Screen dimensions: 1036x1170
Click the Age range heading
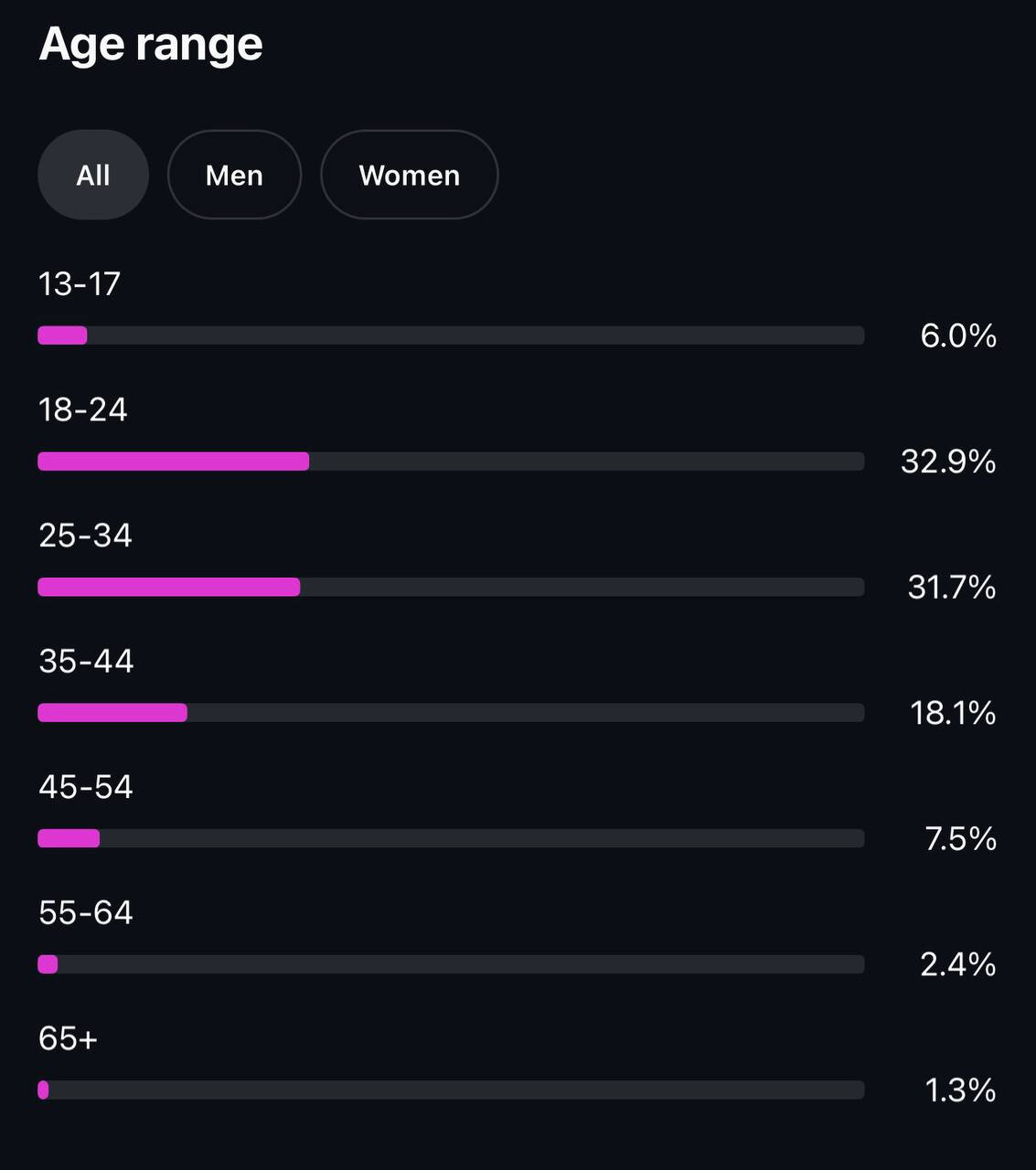point(151,44)
